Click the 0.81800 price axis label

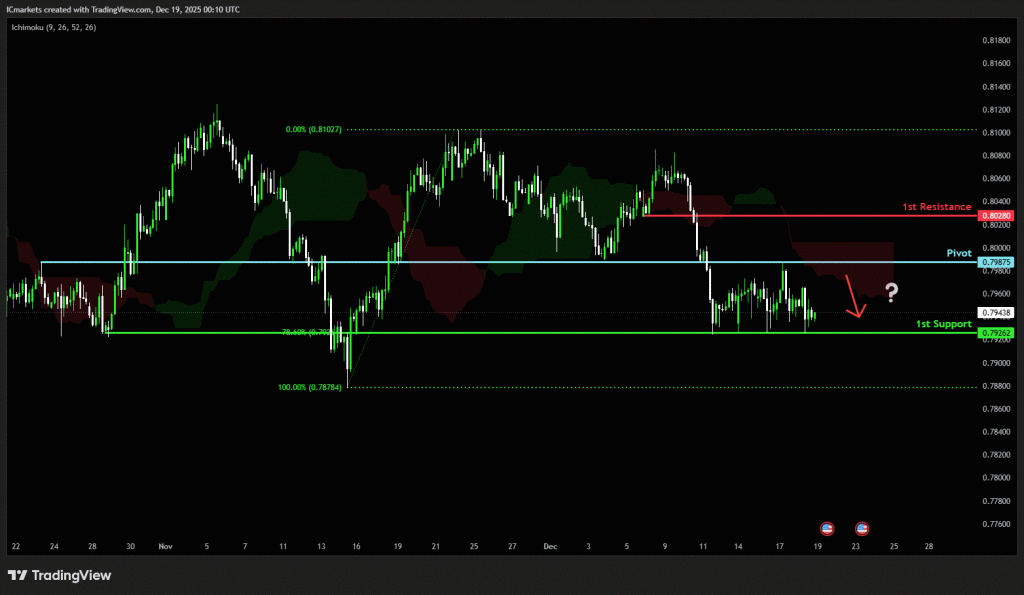coord(996,40)
